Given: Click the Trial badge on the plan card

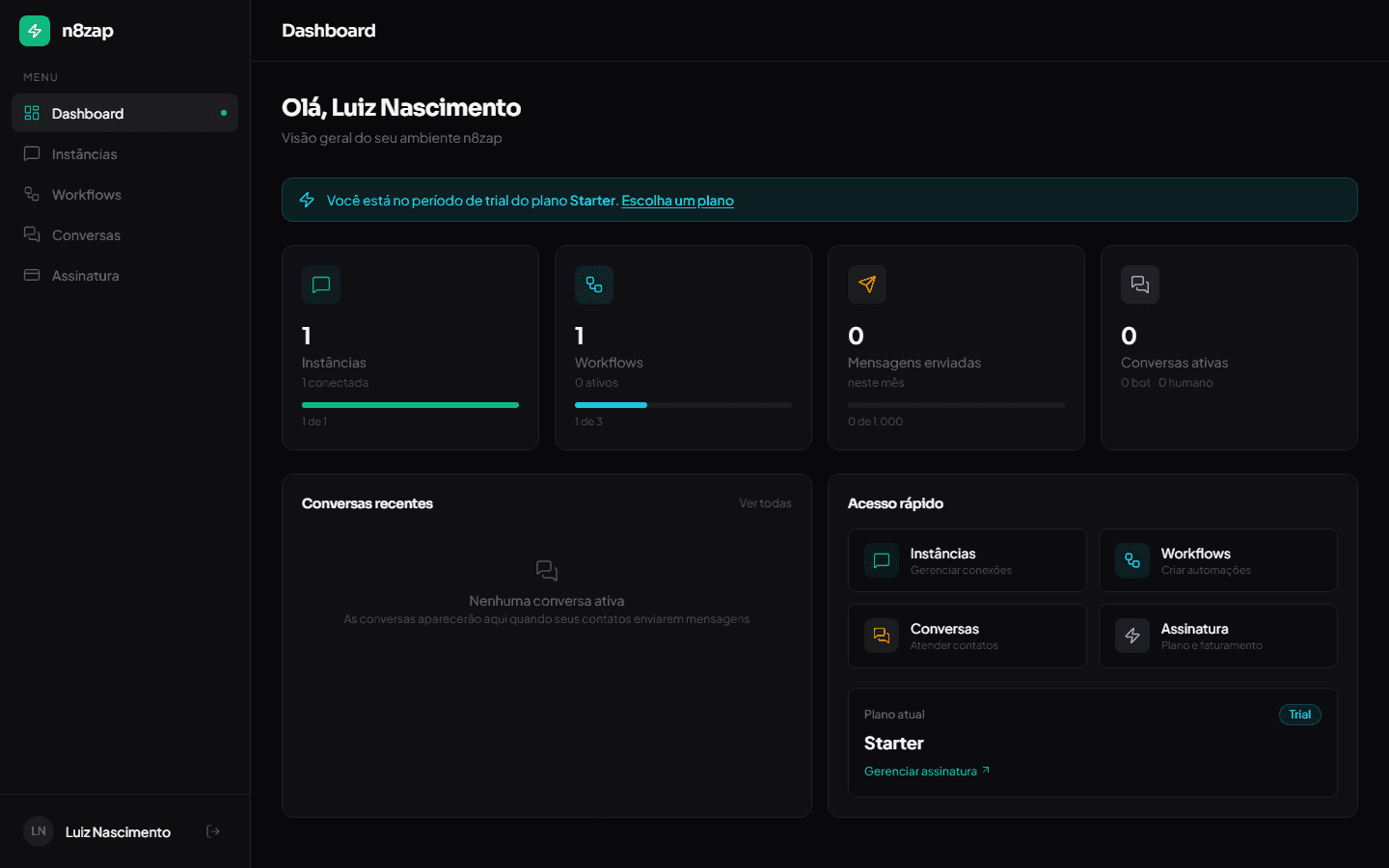Looking at the screenshot, I should tap(1299, 714).
